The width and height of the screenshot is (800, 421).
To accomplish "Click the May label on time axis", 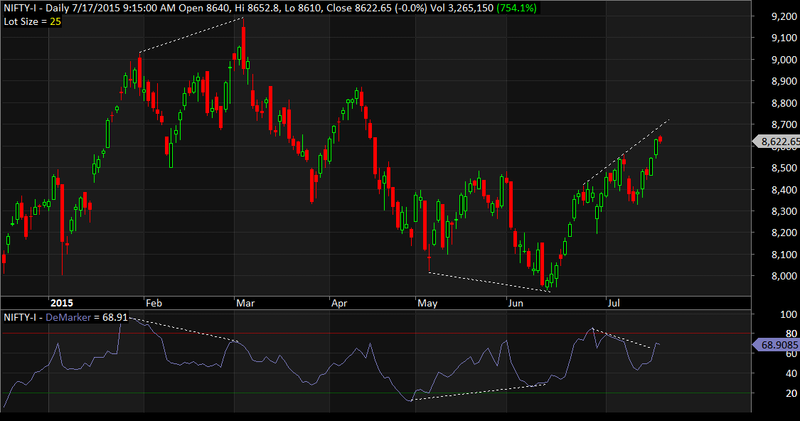I will (x=427, y=303).
